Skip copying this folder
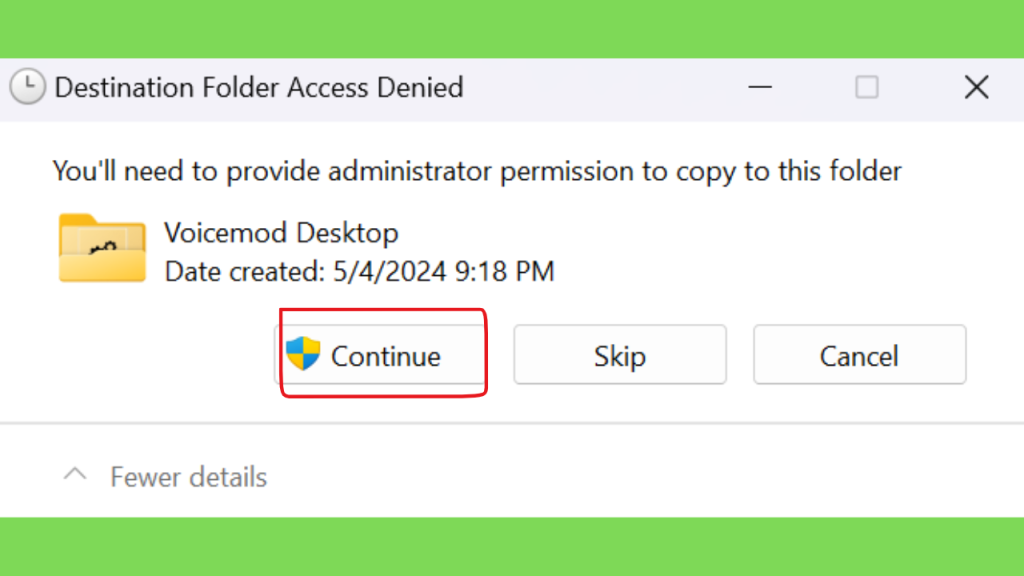 (620, 355)
